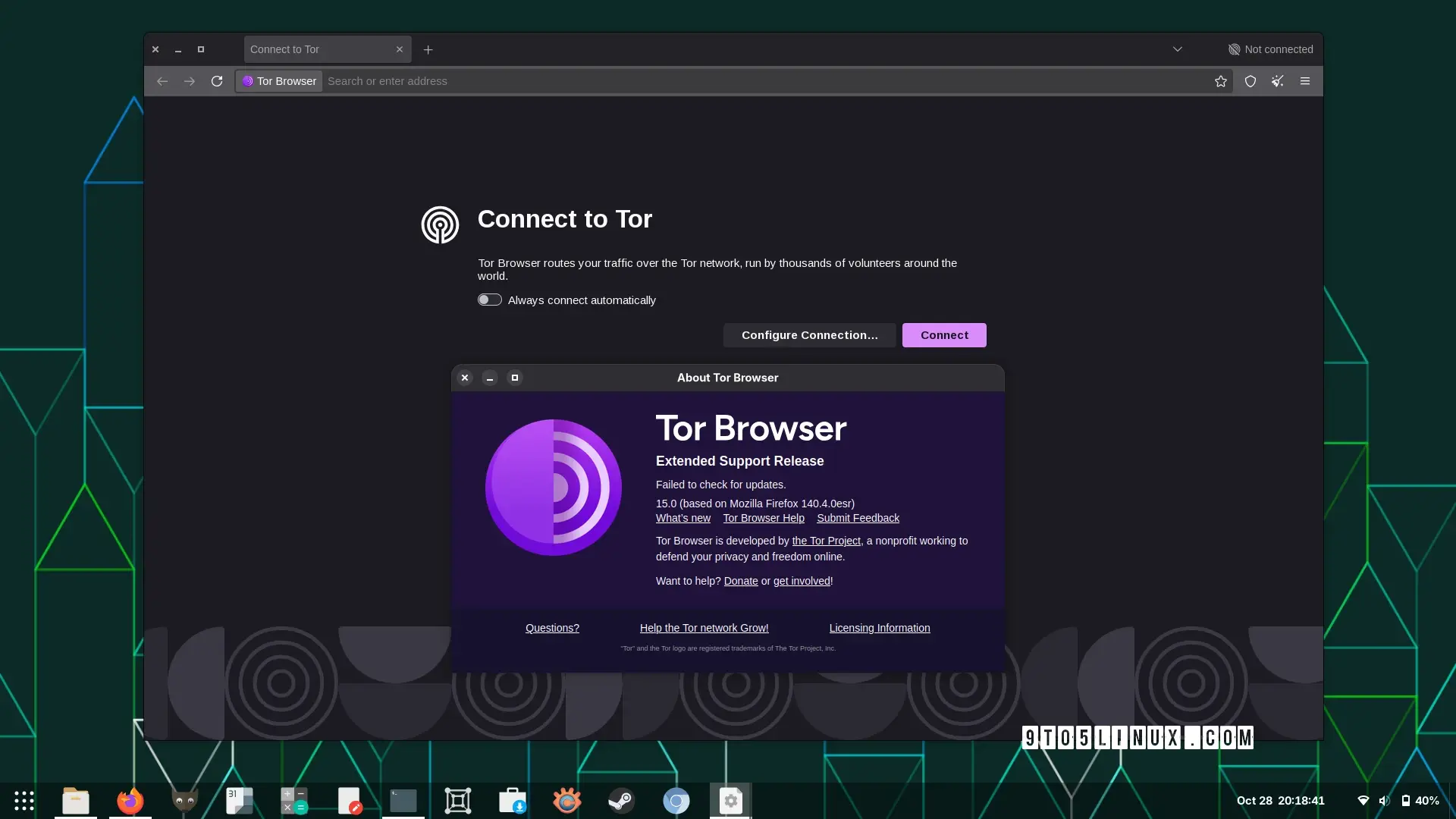Open GIMP from the taskbar
Viewport: 1456px width, 819px height.
[184, 801]
